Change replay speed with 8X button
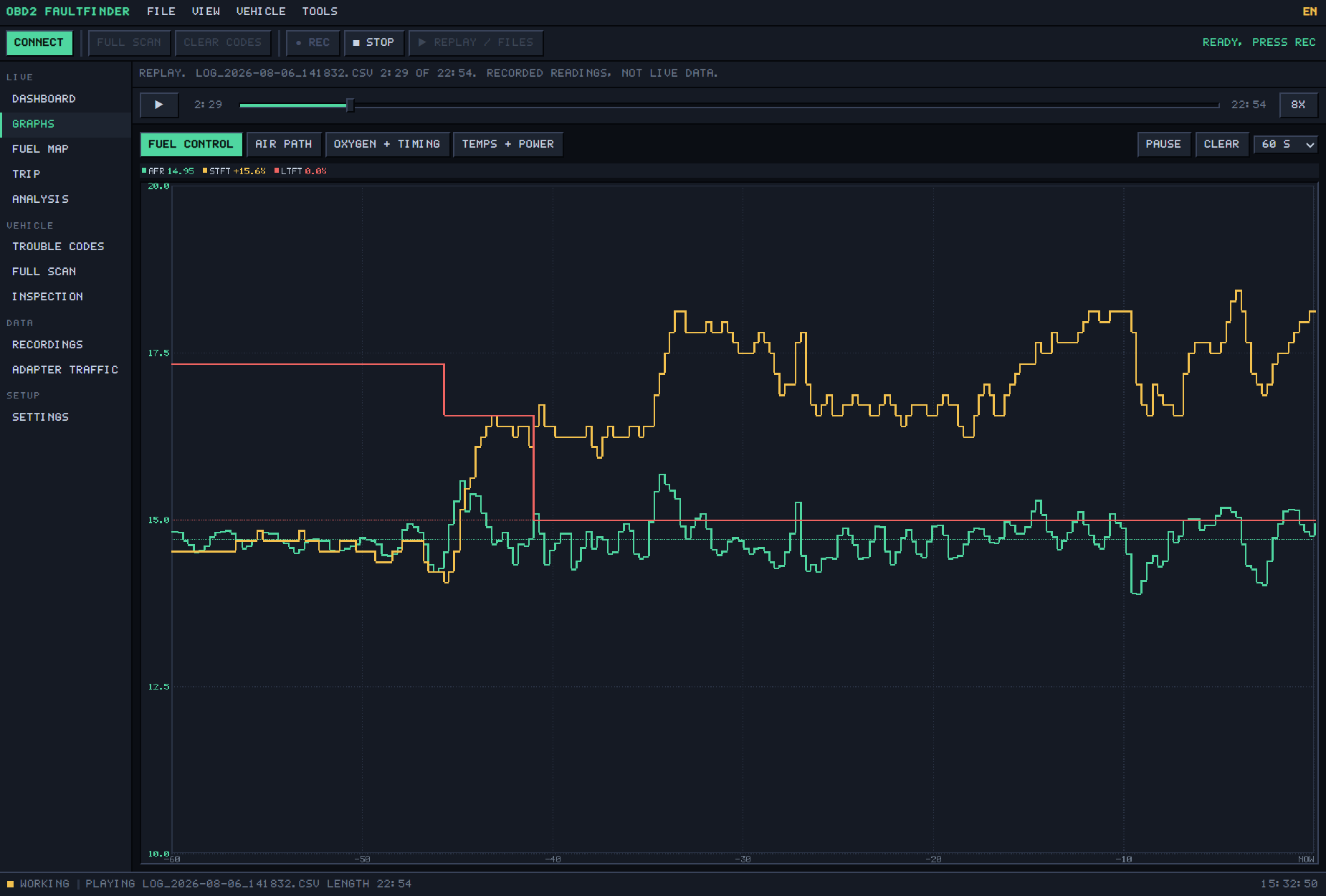The image size is (1326, 896). click(x=1298, y=105)
